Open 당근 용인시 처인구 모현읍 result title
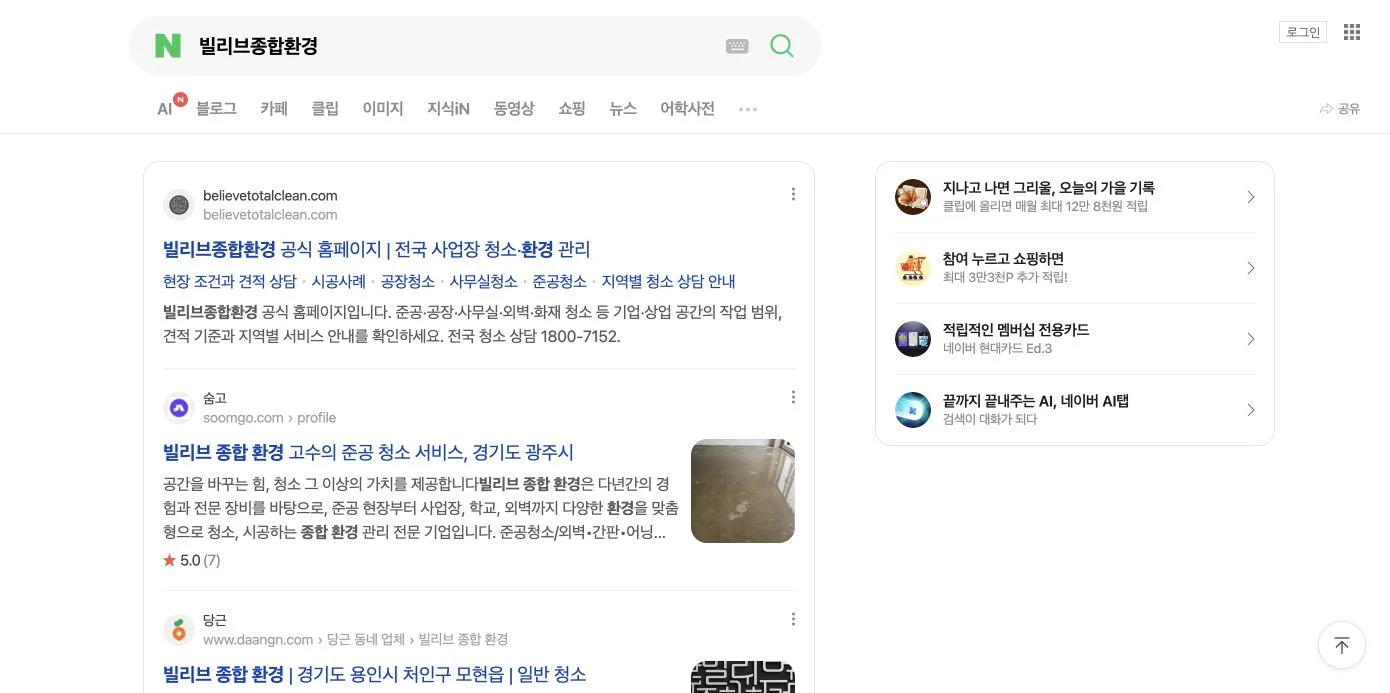 click(374, 674)
